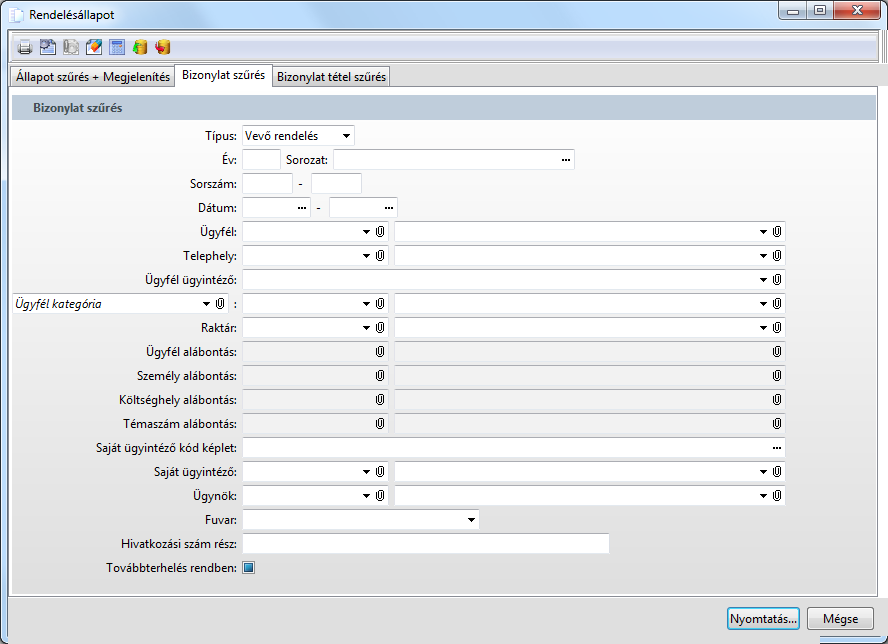Viewport: 888px width, 644px height.
Task: Click the Mégse button
Action: (x=840, y=618)
